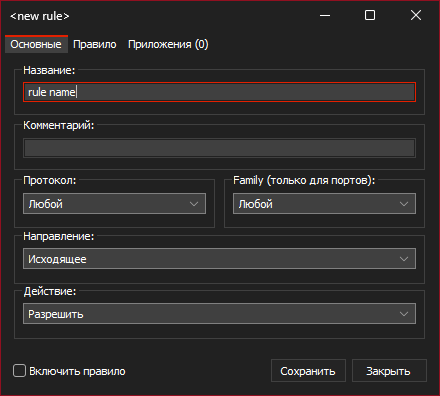Maximize the new rule window

(x=370, y=15)
